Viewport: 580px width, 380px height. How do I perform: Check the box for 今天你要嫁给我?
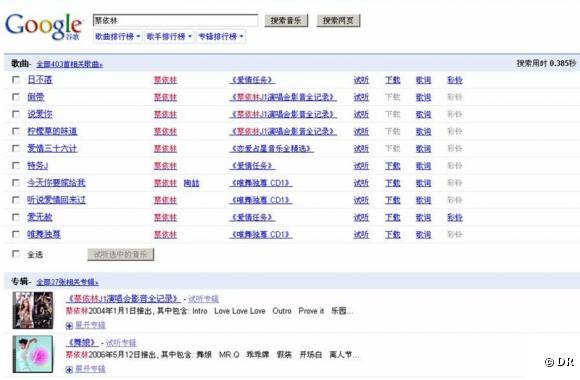16,183
